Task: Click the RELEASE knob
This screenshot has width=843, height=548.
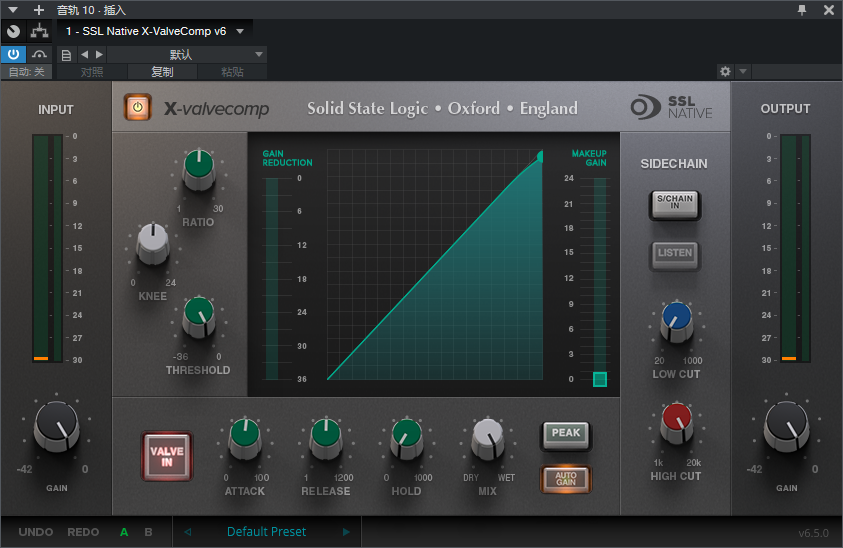Action: pyautogui.click(x=326, y=438)
